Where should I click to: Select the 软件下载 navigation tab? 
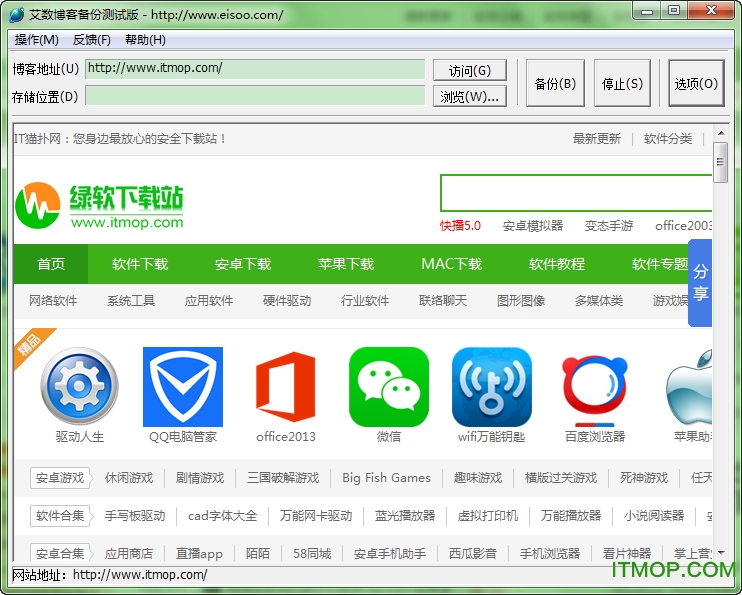pos(140,264)
